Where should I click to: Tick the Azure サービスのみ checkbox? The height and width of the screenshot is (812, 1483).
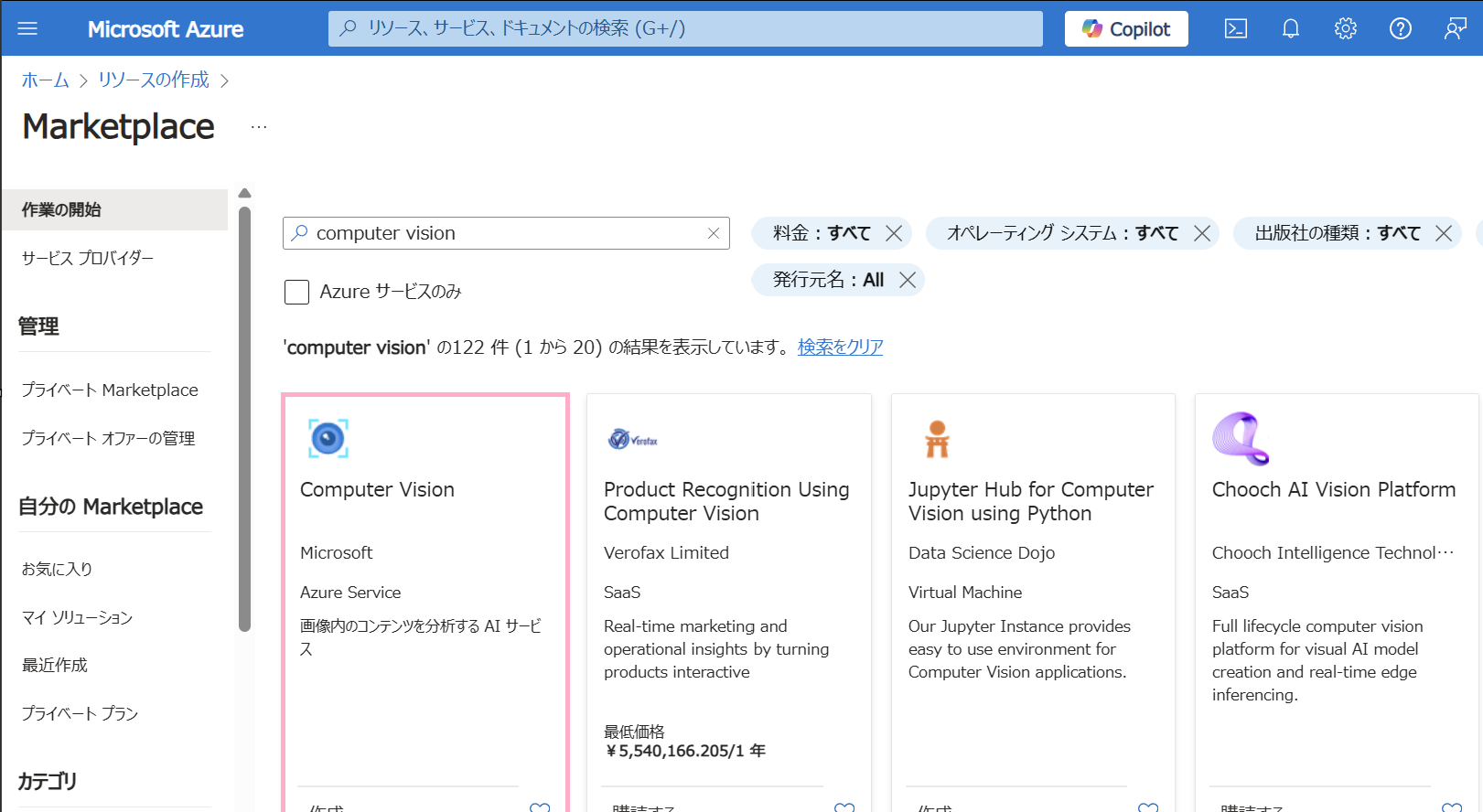[x=296, y=293]
